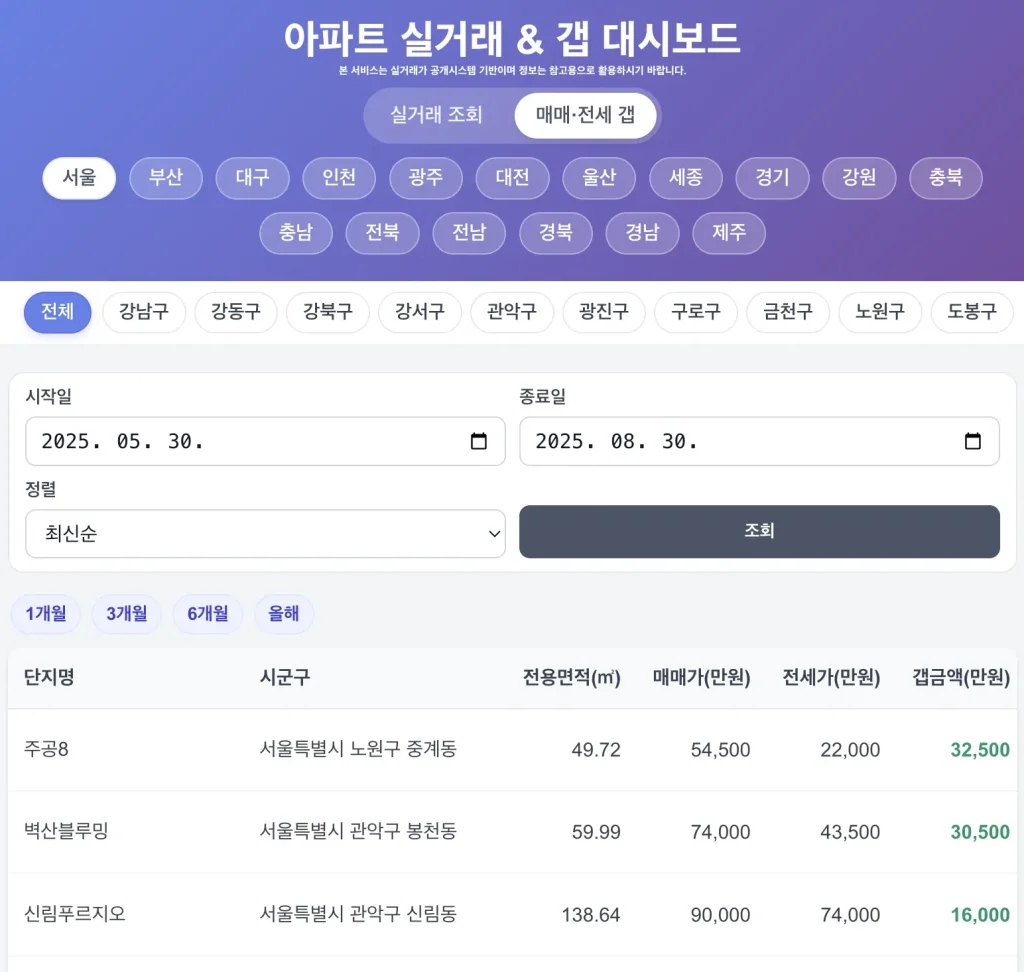The image size is (1024, 972).
Task: Filter by 강북구 district
Action: pyautogui.click(x=328, y=312)
